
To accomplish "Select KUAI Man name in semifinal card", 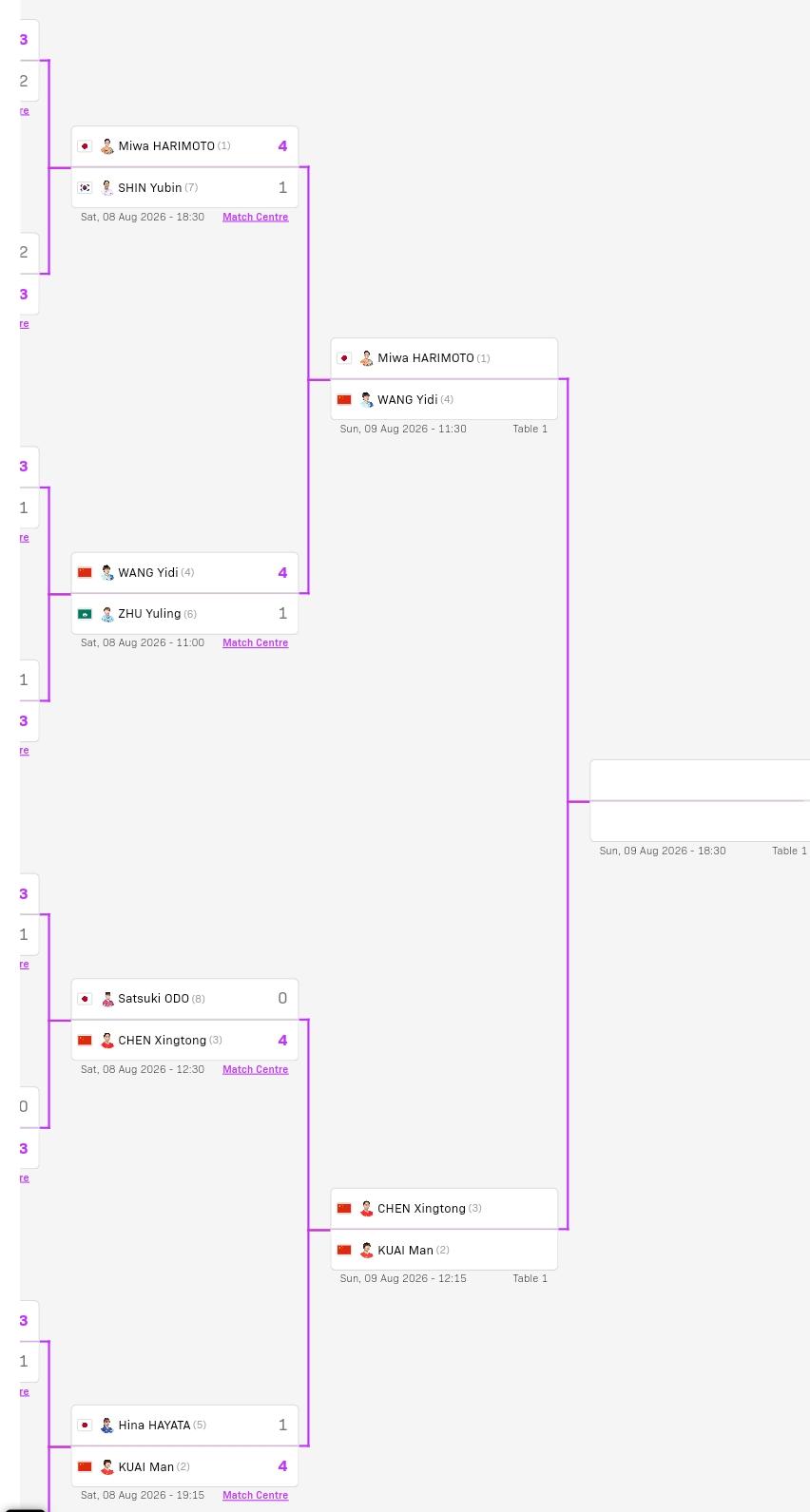I will 405,1251.
